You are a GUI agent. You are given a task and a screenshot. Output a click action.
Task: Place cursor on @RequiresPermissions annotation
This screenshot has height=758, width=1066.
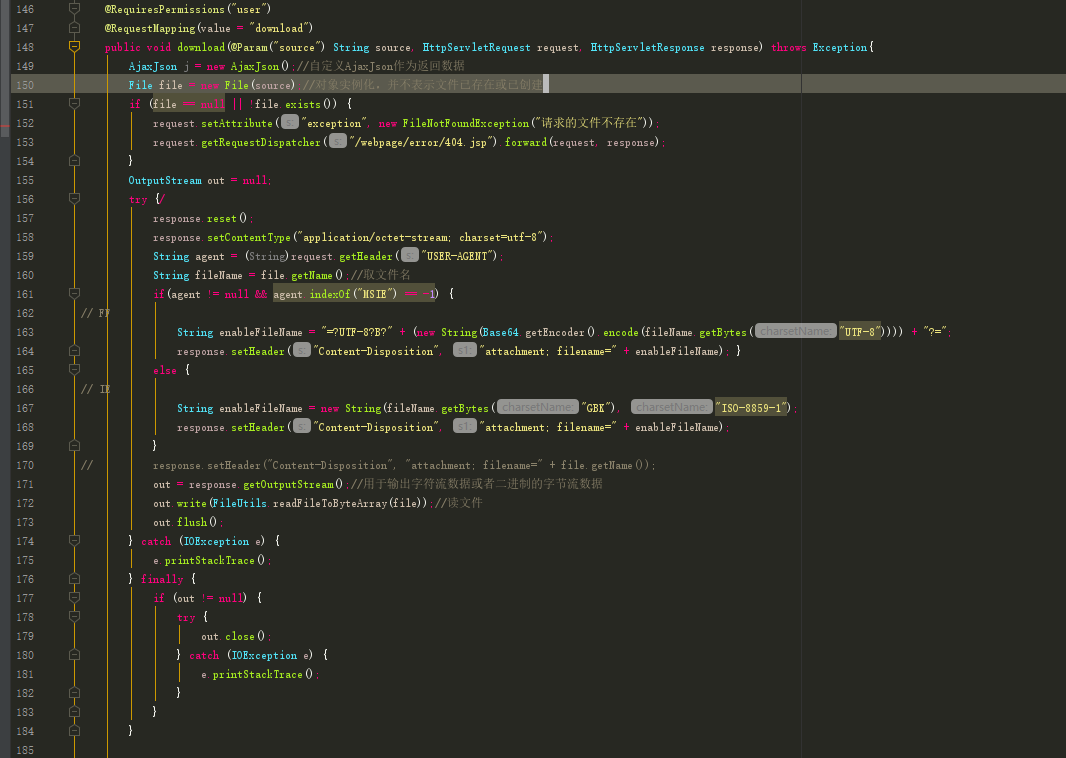coord(165,10)
